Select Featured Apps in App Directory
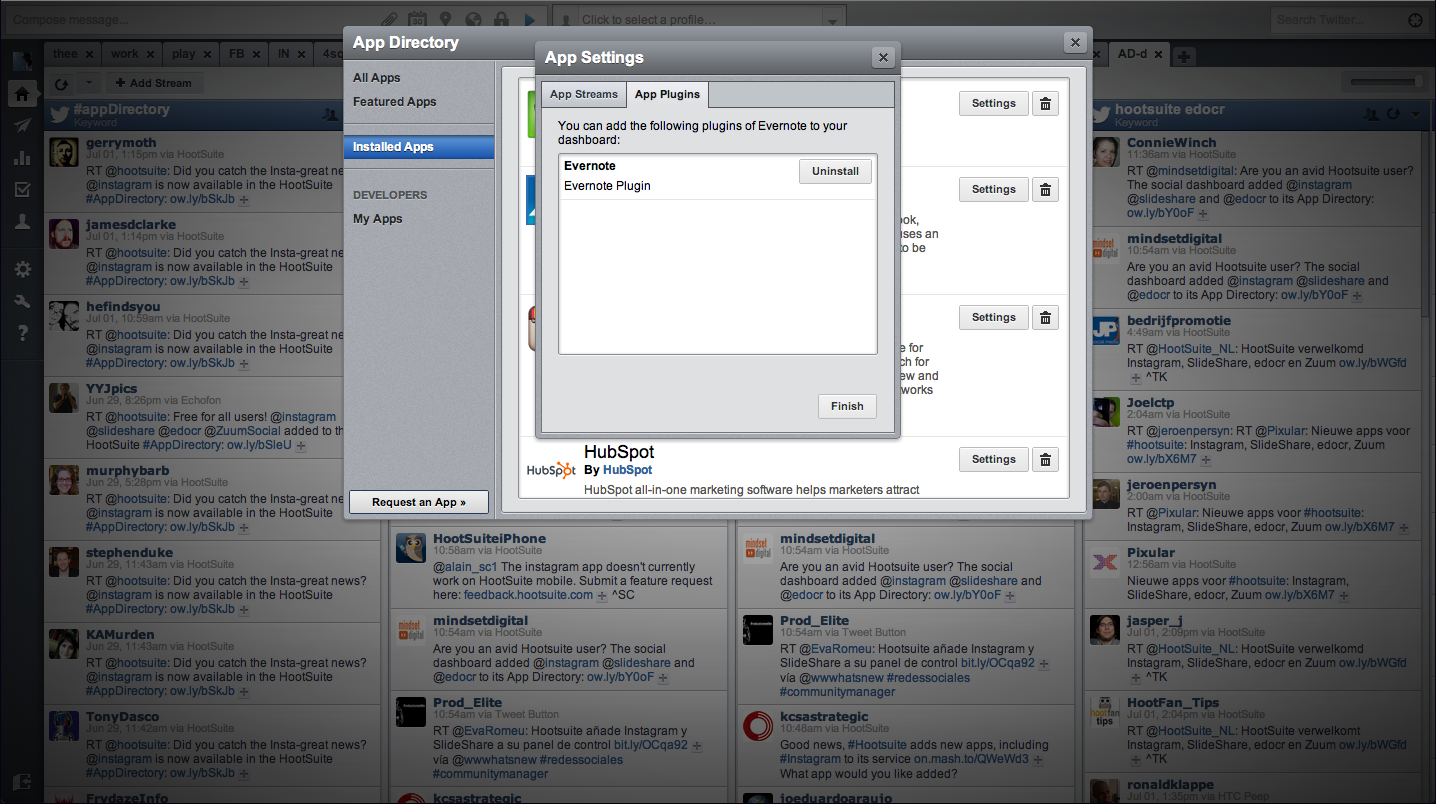Image resolution: width=1436 pixels, height=804 pixels. [395, 102]
